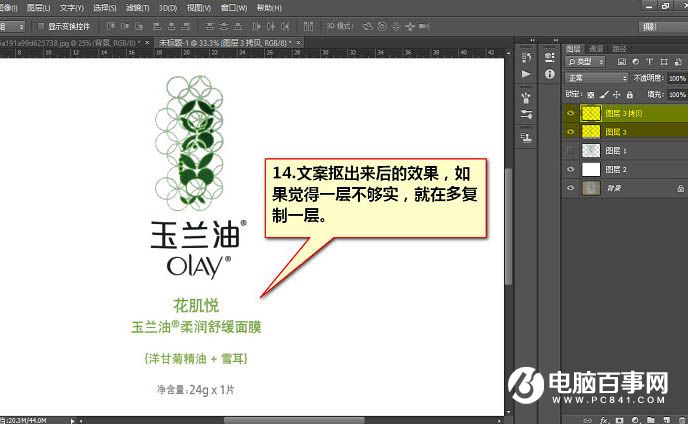Click lock transparent pixels icon
Screen dimensions: 688x424
click(x=591, y=94)
